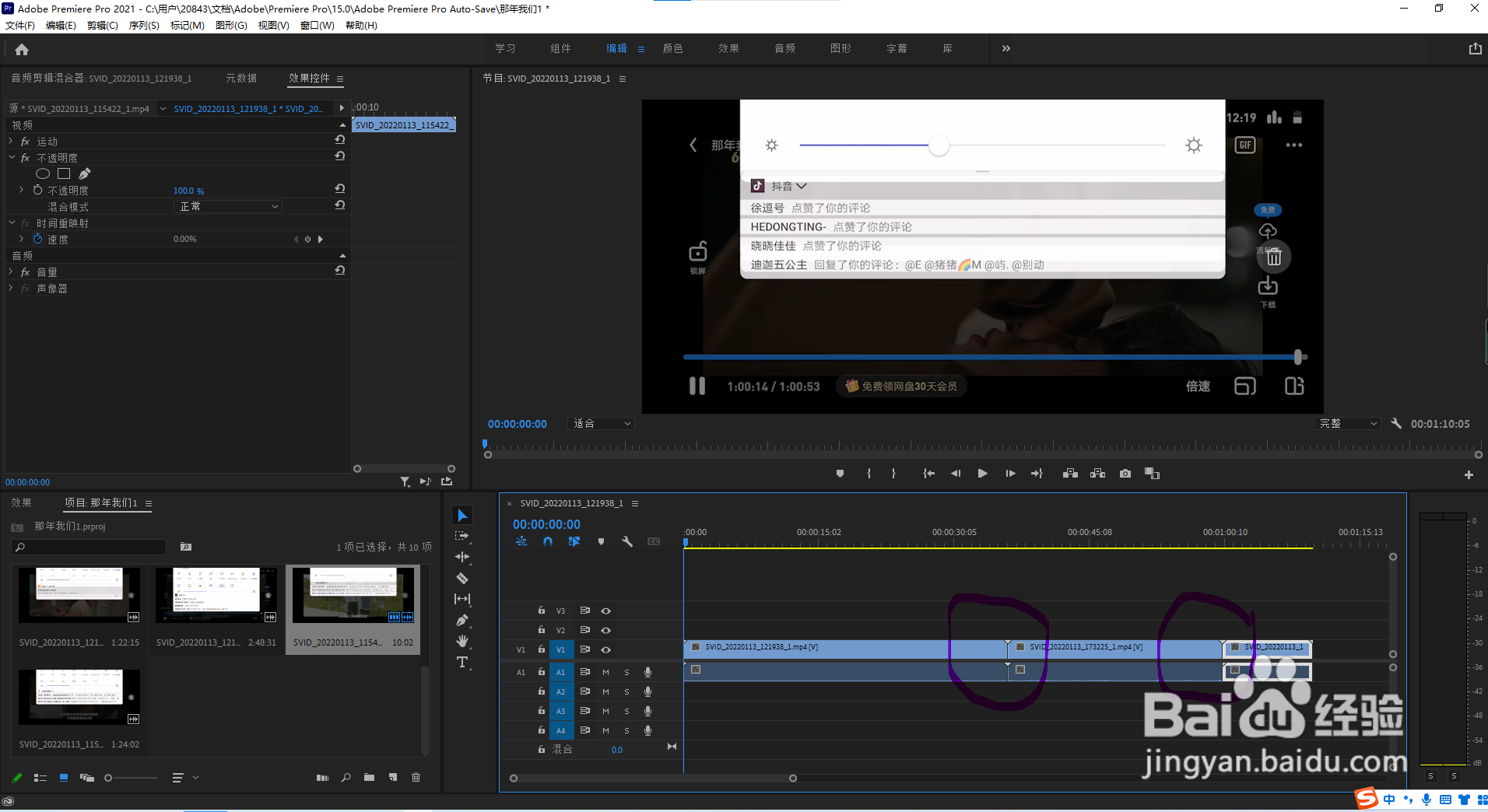1488x812 pixels.
Task: Open Quick Export share icon
Action: 1475,49
